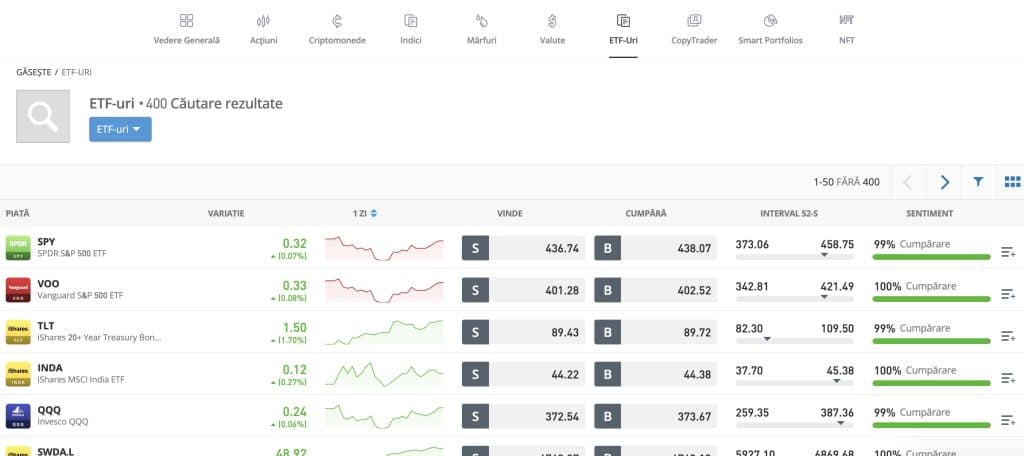This screenshot has width=1024, height=456.
Task: Sell VOO at 401.28
Action: click(x=523, y=290)
